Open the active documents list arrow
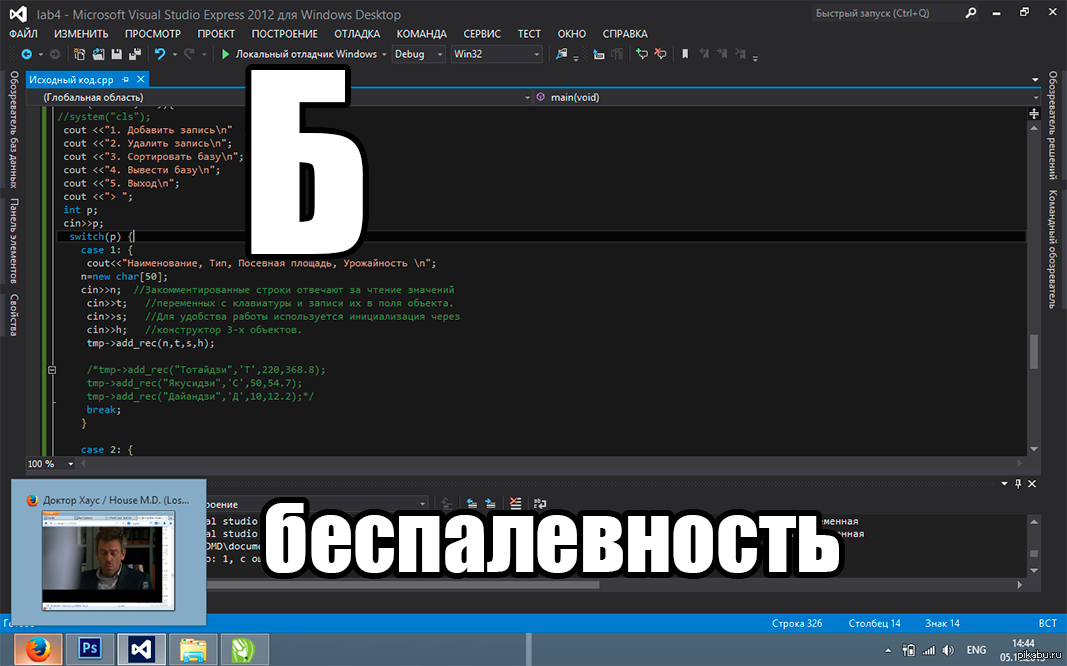 (1035, 80)
